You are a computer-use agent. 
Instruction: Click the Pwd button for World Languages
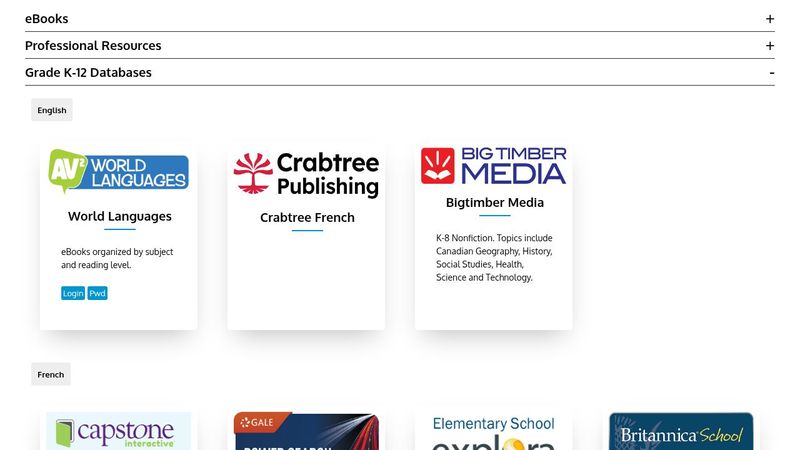point(97,293)
